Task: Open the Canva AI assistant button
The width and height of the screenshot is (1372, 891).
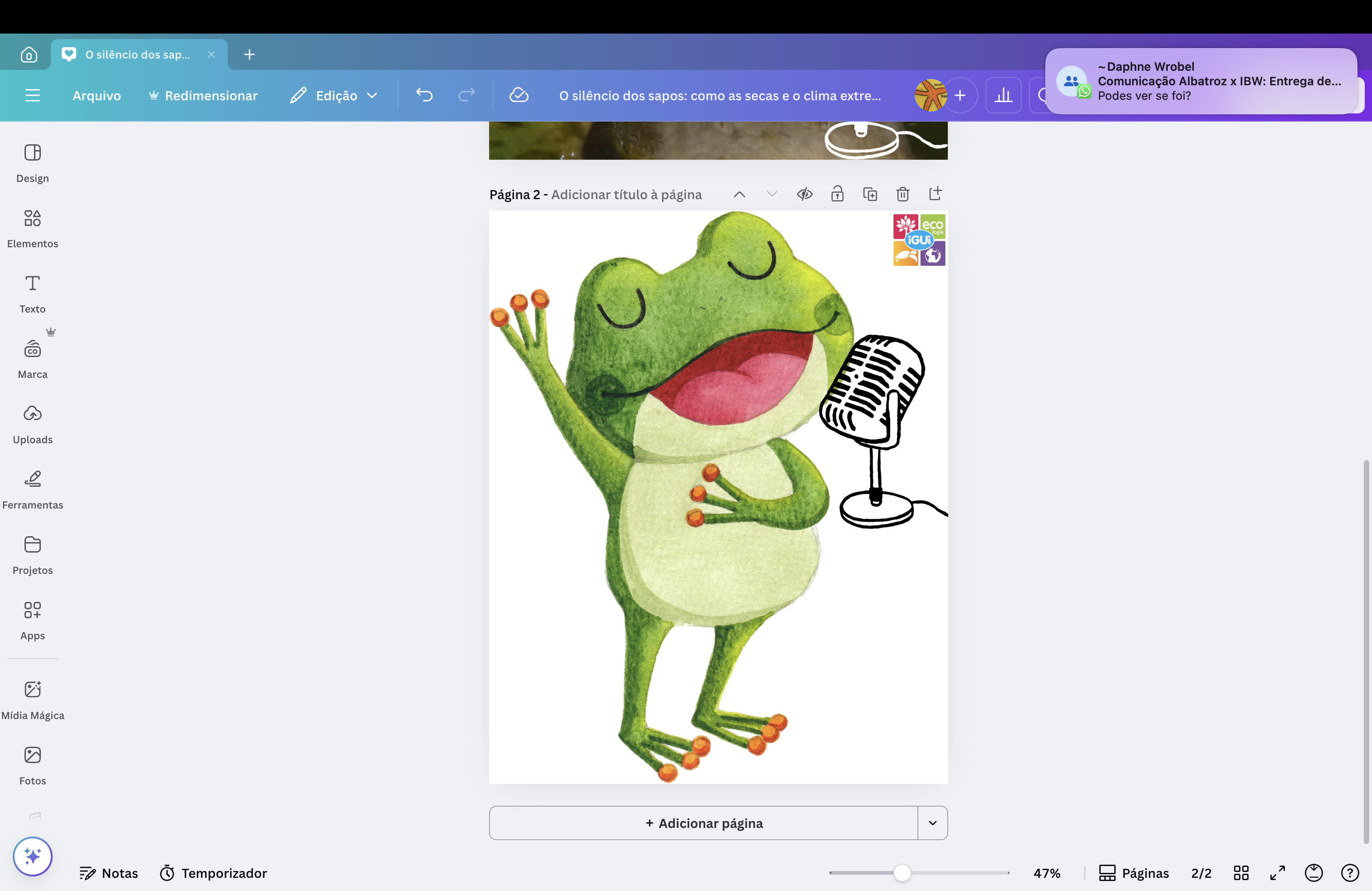Action: [x=32, y=856]
